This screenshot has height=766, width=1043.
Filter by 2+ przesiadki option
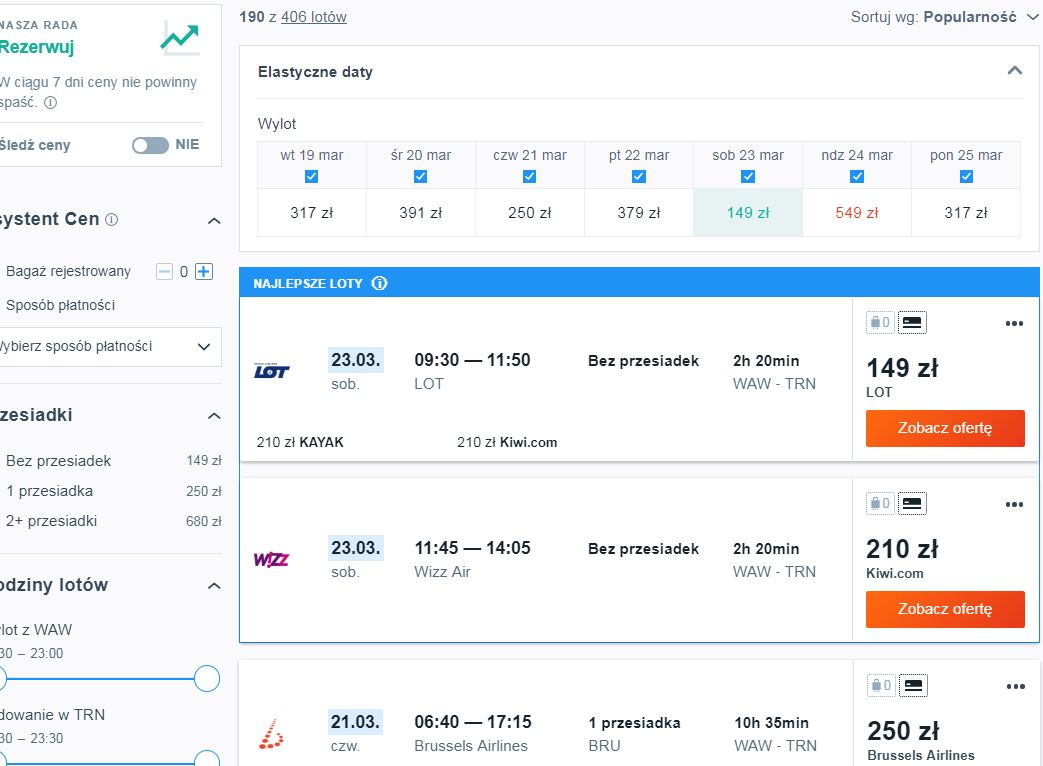pos(51,521)
